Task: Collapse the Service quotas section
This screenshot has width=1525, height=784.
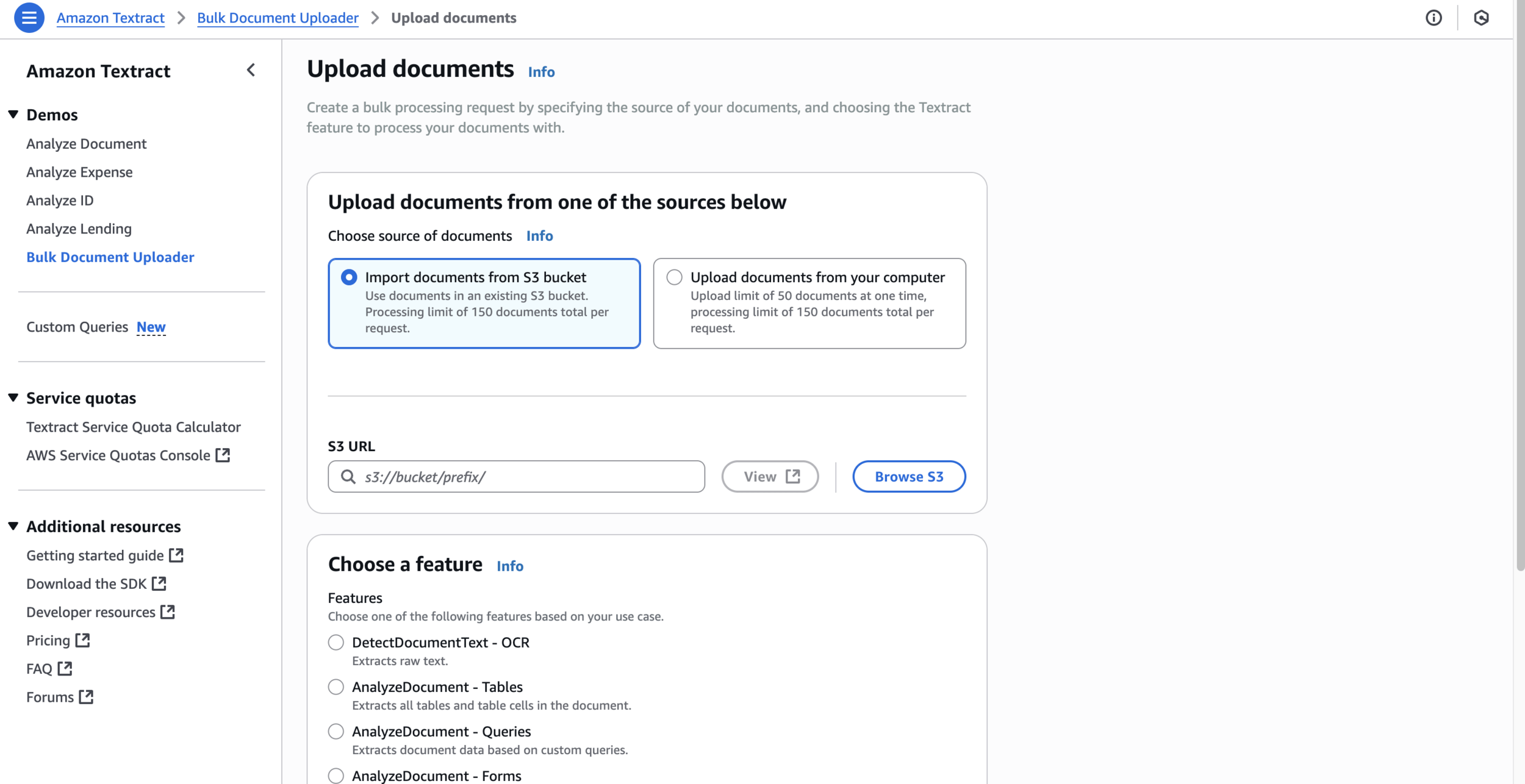Action: point(13,398)
